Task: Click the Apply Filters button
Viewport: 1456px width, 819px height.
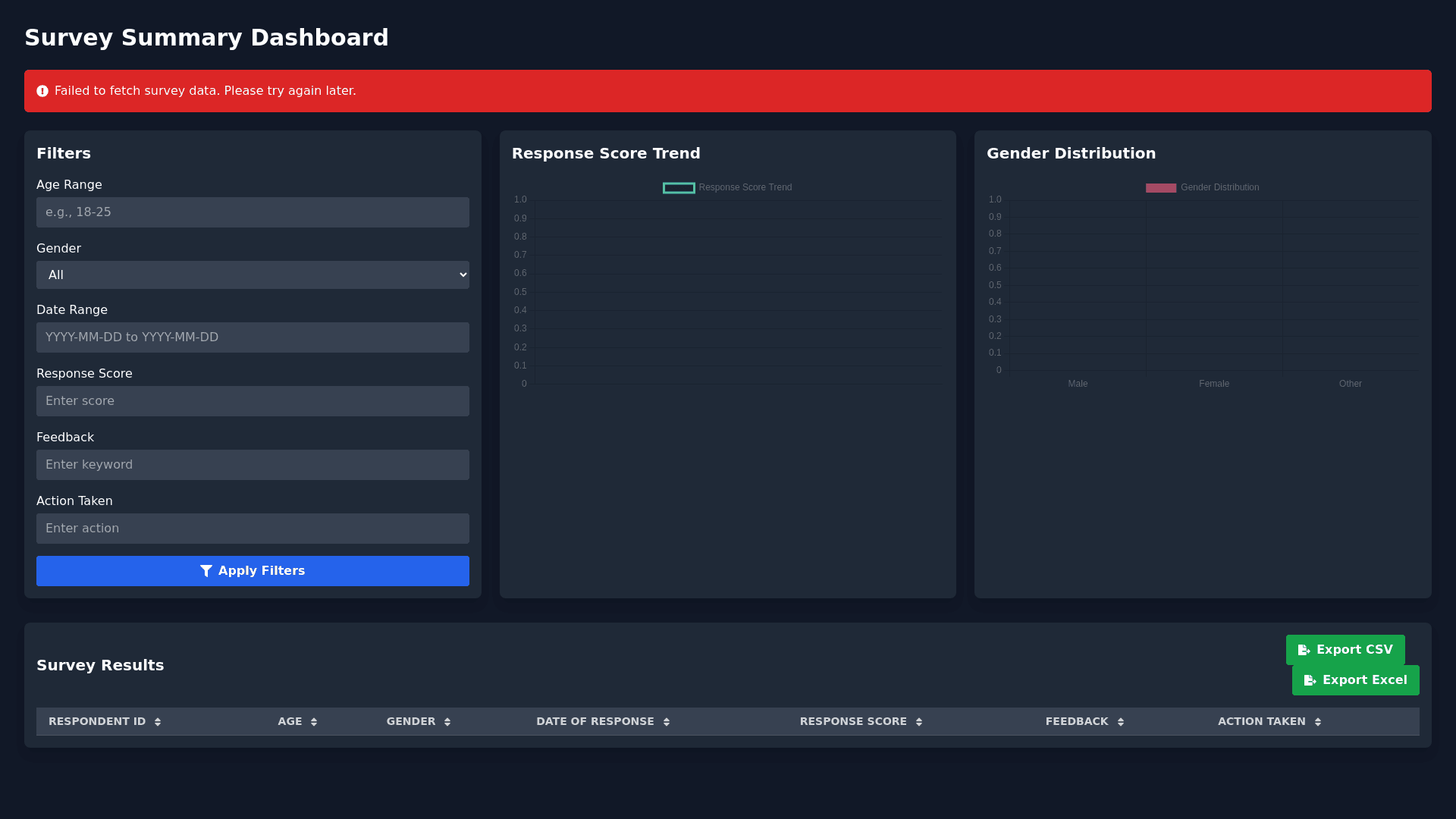Action: coord(253,571)
